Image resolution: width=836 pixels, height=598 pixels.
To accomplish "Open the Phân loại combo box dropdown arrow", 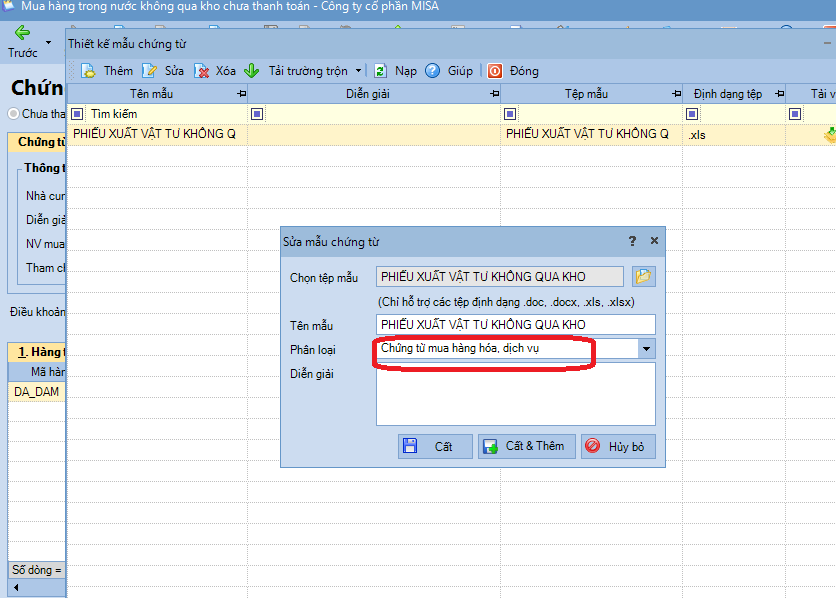I will click(x=646, y=349).
